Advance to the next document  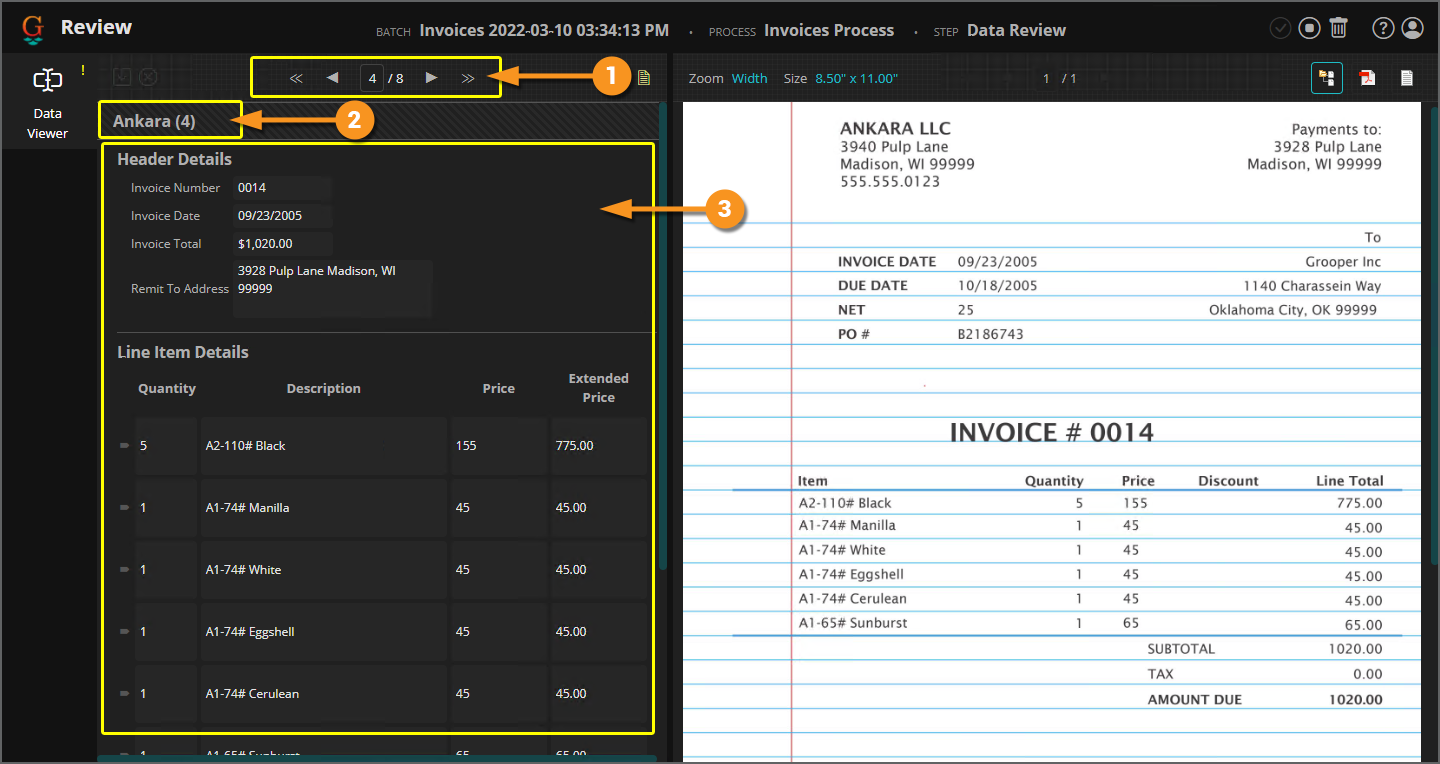[x=431, y=78]
